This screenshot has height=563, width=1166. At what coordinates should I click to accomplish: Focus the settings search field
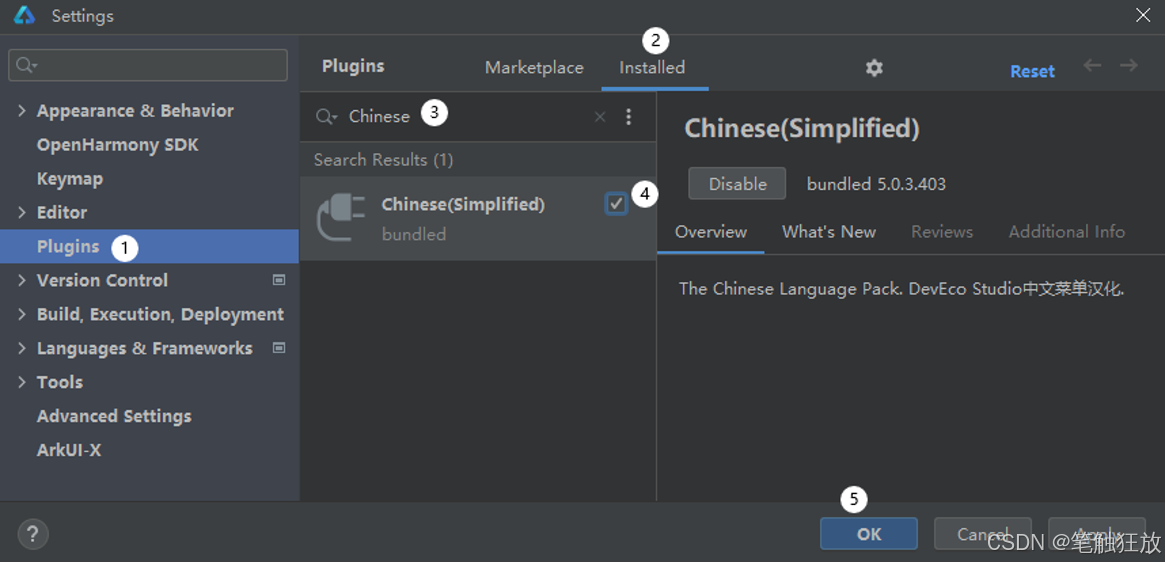(148, 65)
